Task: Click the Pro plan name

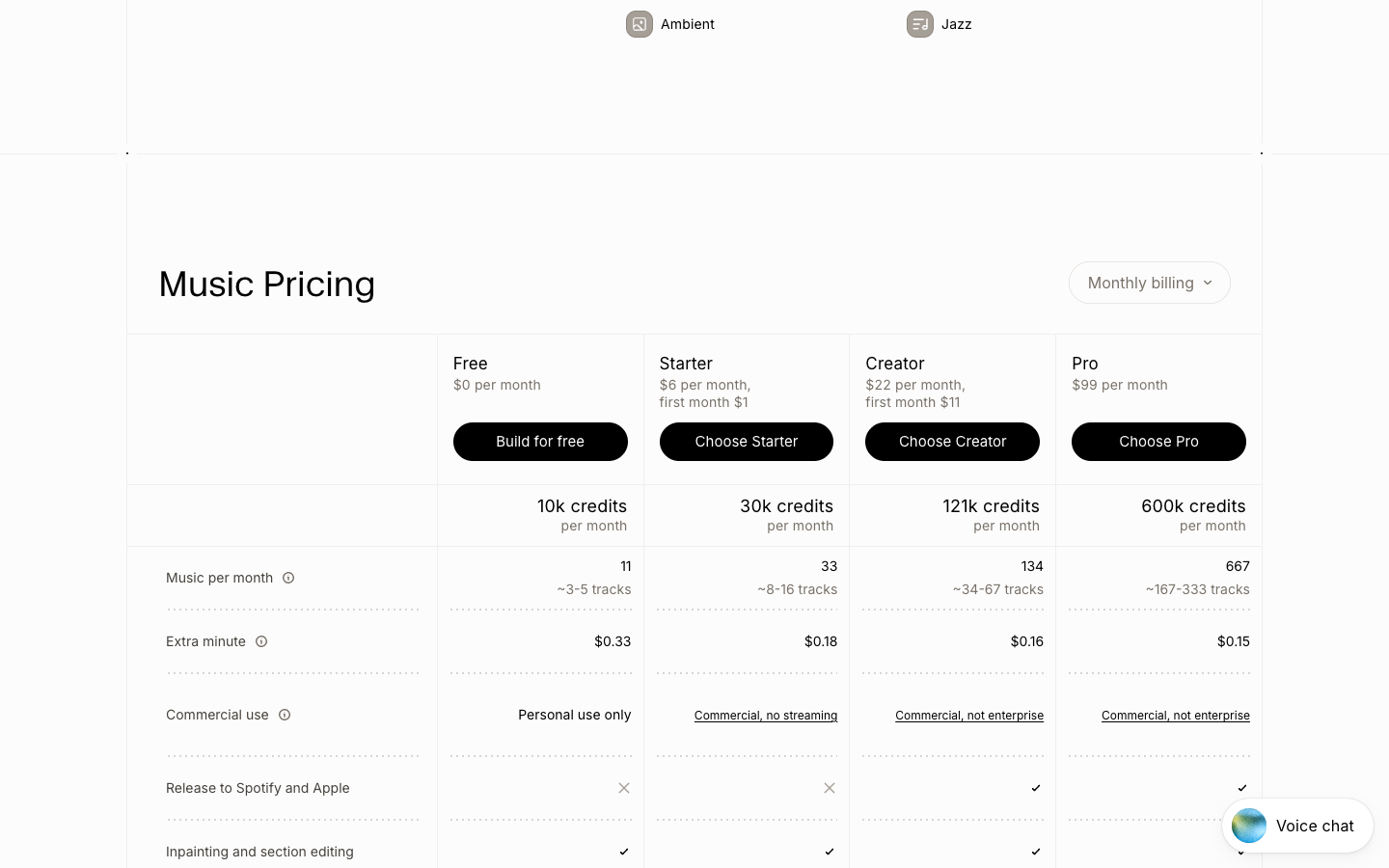Action: point(1085,364)
